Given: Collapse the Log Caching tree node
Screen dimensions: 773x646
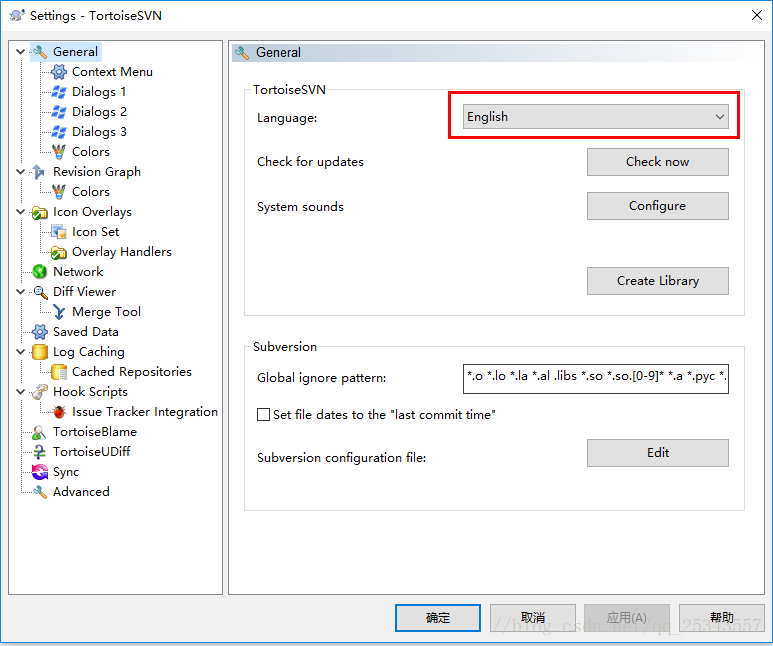Looking at the screenshot, I should (20, 352).
